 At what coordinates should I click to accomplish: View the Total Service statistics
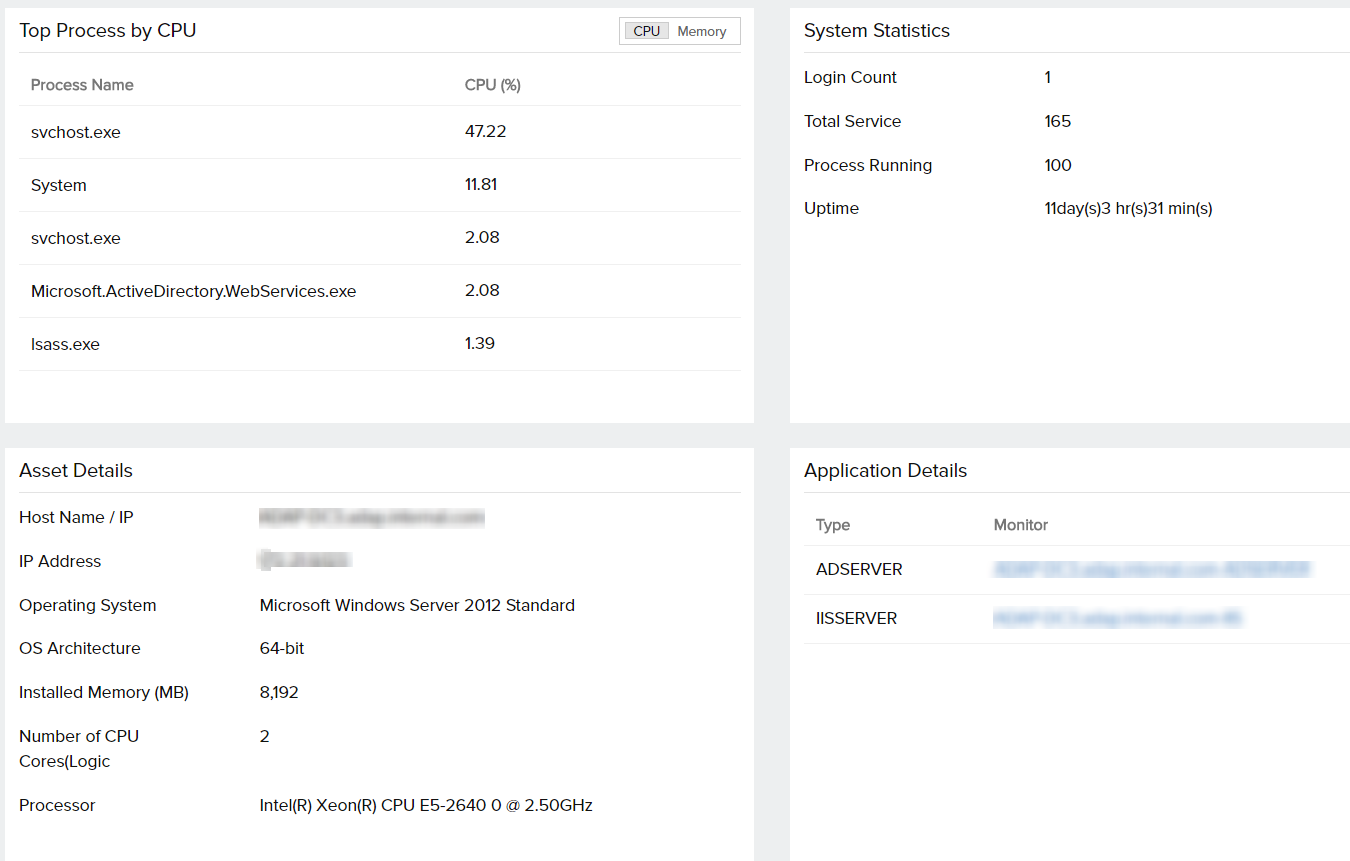pyautogui.click(x=852, y=121)
